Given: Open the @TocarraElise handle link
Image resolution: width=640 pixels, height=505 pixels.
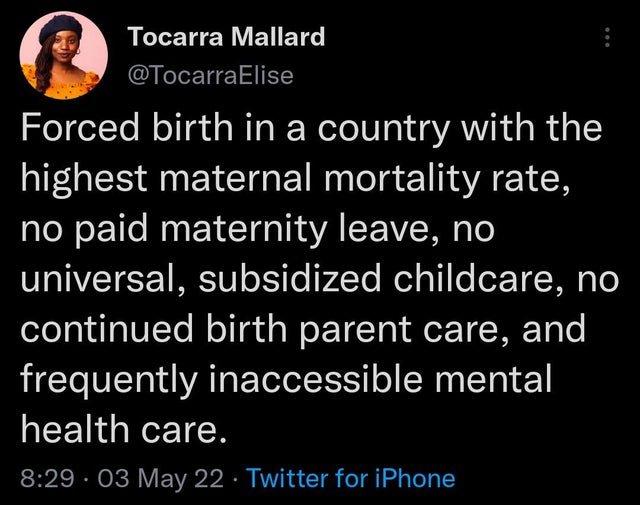Looking at the screenshot, I should click(211, 76).
